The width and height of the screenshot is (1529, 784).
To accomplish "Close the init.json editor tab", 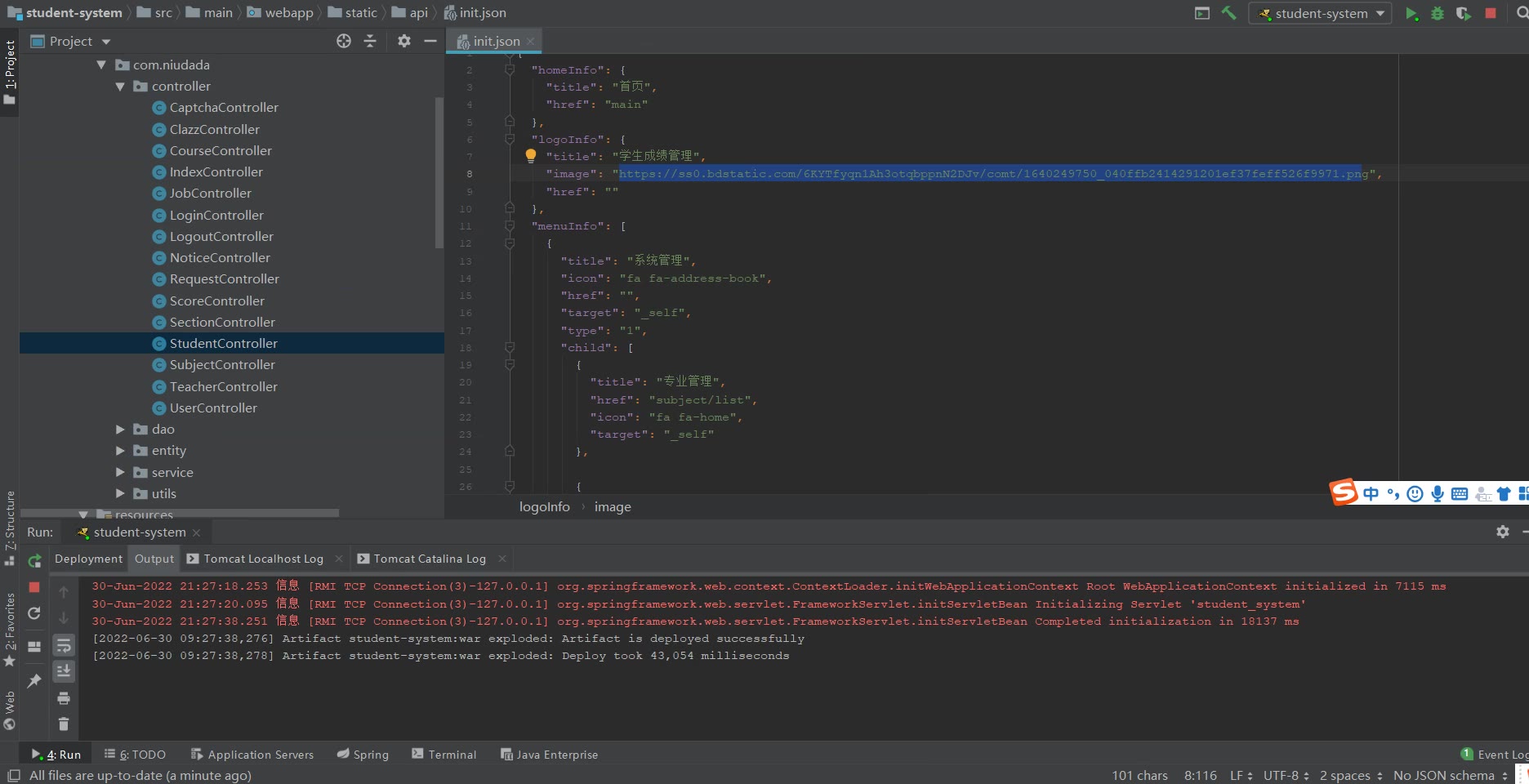I will [x=531, y=41].
